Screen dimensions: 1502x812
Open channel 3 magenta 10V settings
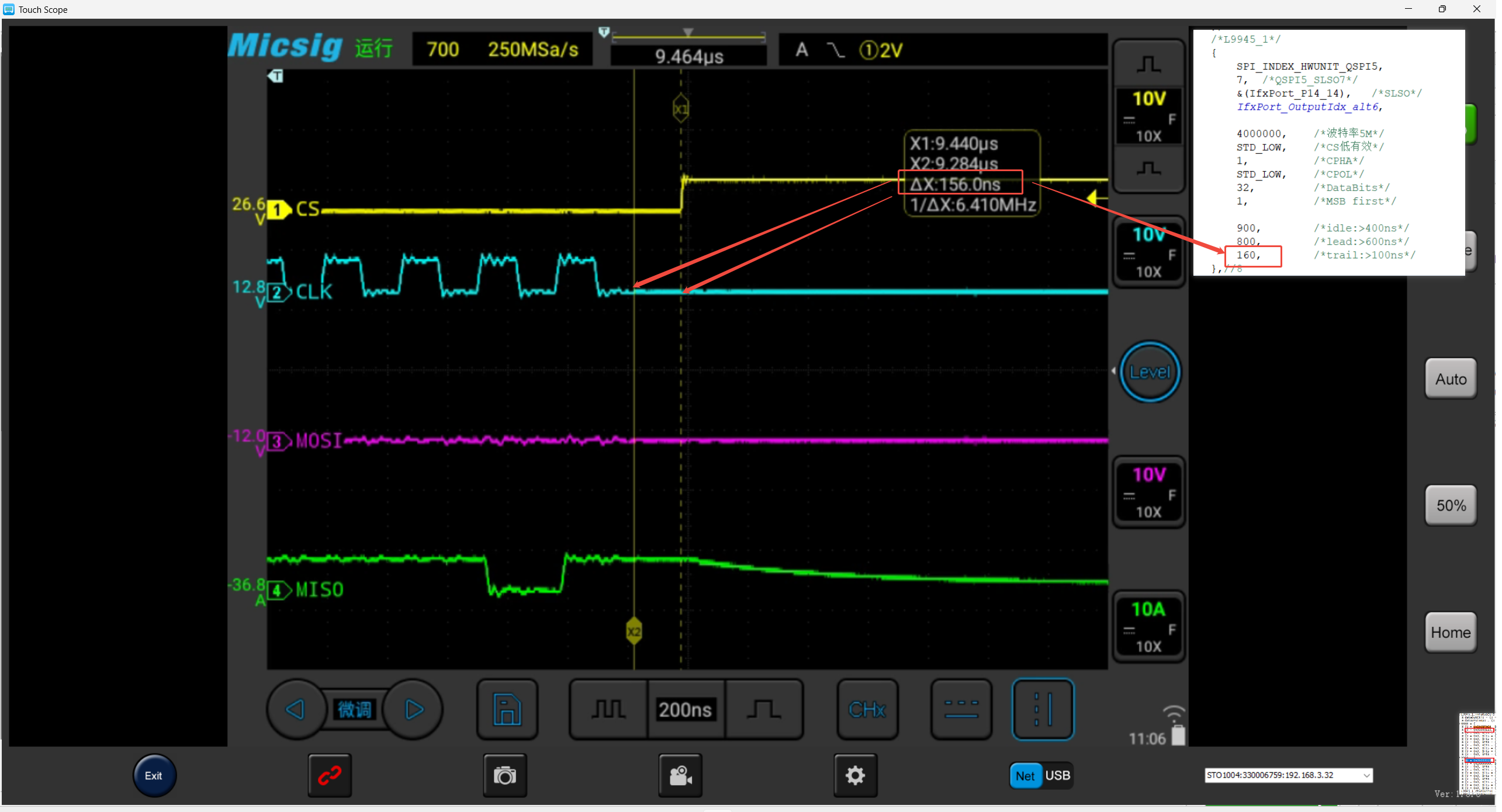(x=1149, y=492)
